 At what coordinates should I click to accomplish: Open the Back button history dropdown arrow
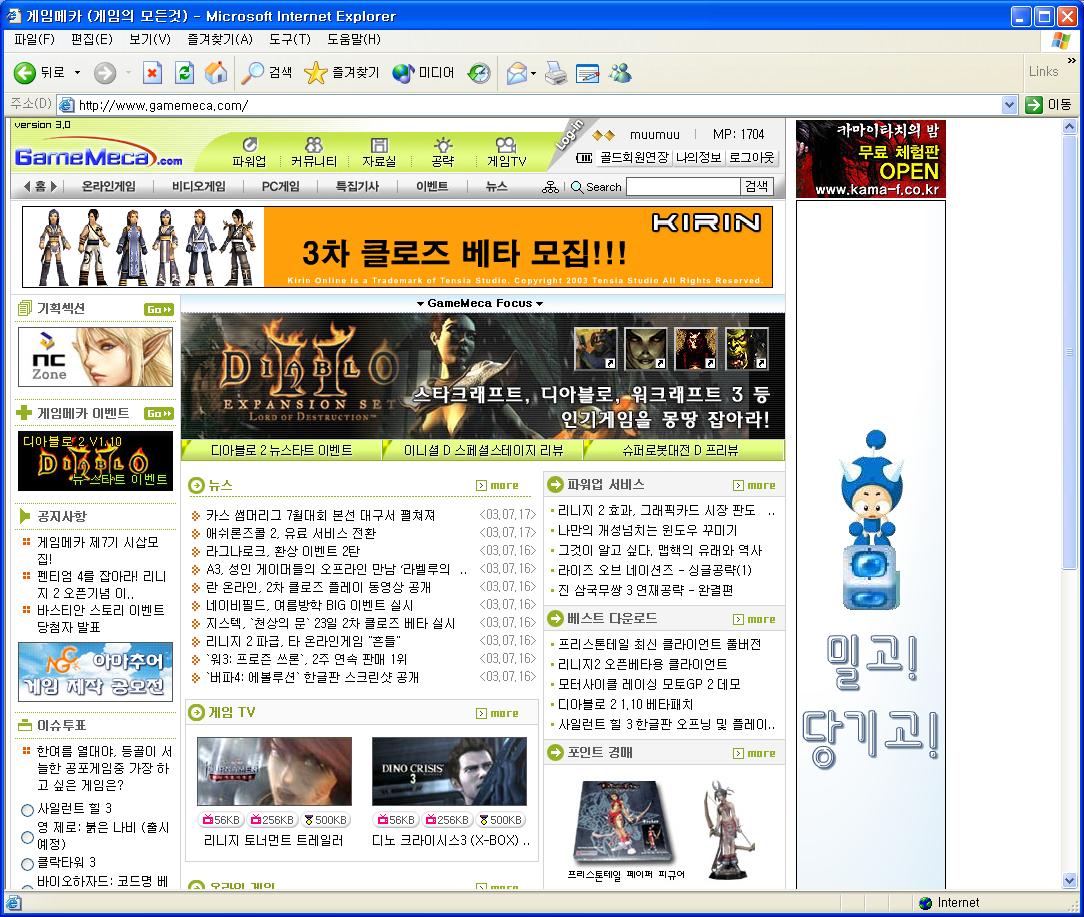(x=77, y=72)
